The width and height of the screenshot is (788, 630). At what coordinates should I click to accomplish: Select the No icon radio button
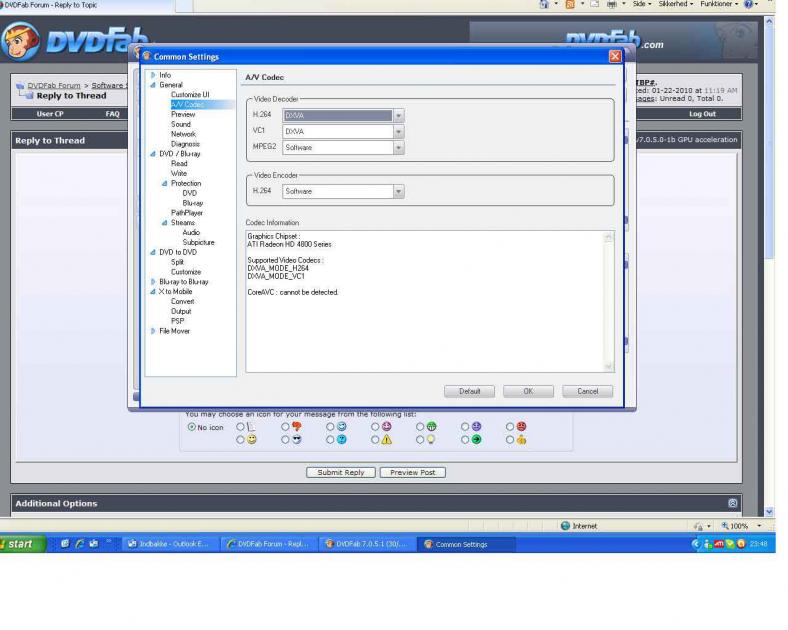(x=191, y=427)
